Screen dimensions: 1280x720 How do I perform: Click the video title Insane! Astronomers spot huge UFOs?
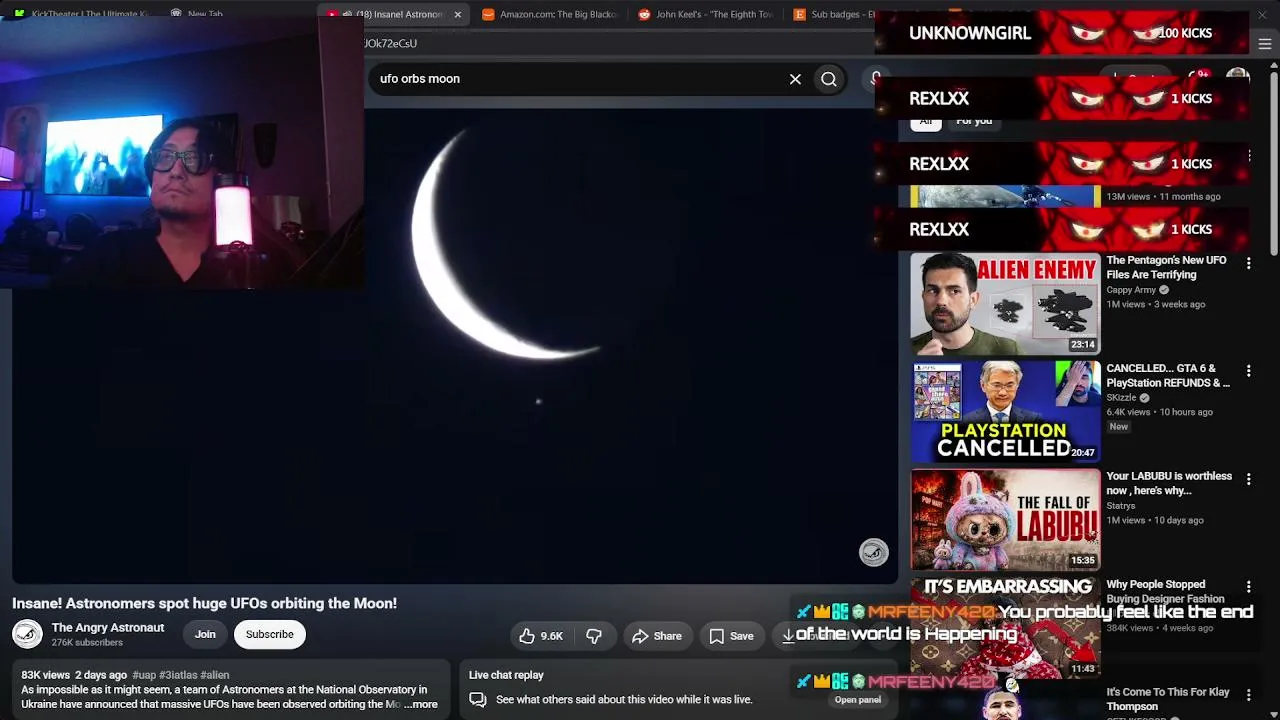(205, 603)
